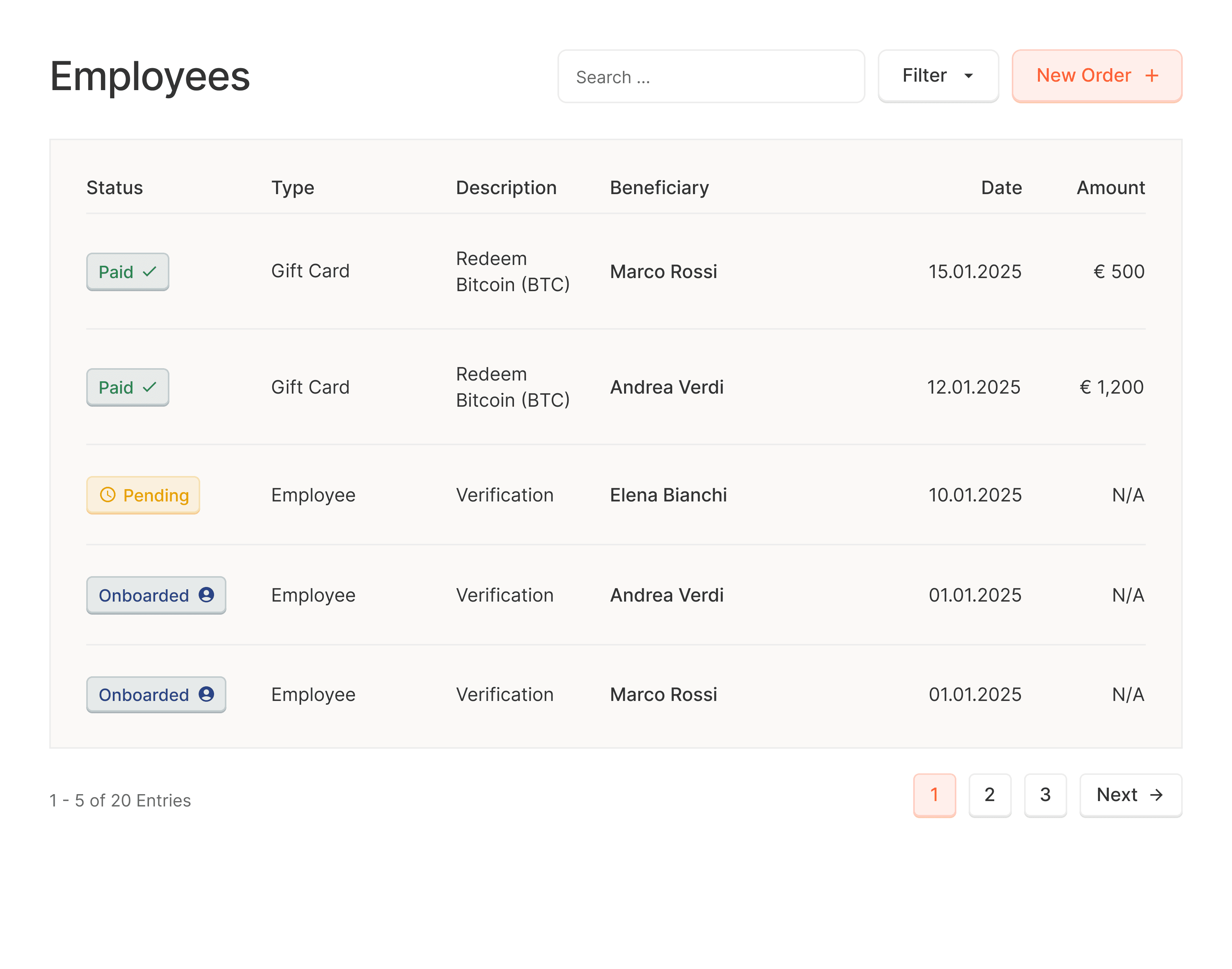This screenshot has height=969, width=1232.
Task: Click checkmark icon in Andrea Verdi's Paid badge
Action: 150,387
